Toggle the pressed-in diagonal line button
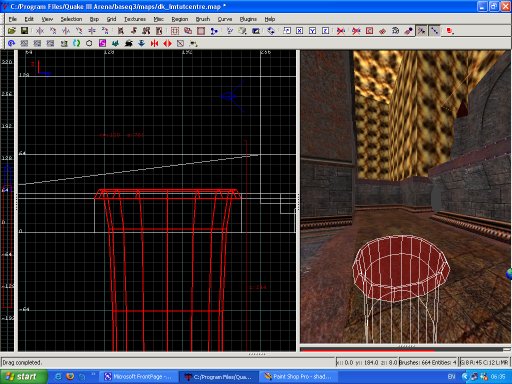Viewport: 512px width, 384px height. (x=434, y=31)
